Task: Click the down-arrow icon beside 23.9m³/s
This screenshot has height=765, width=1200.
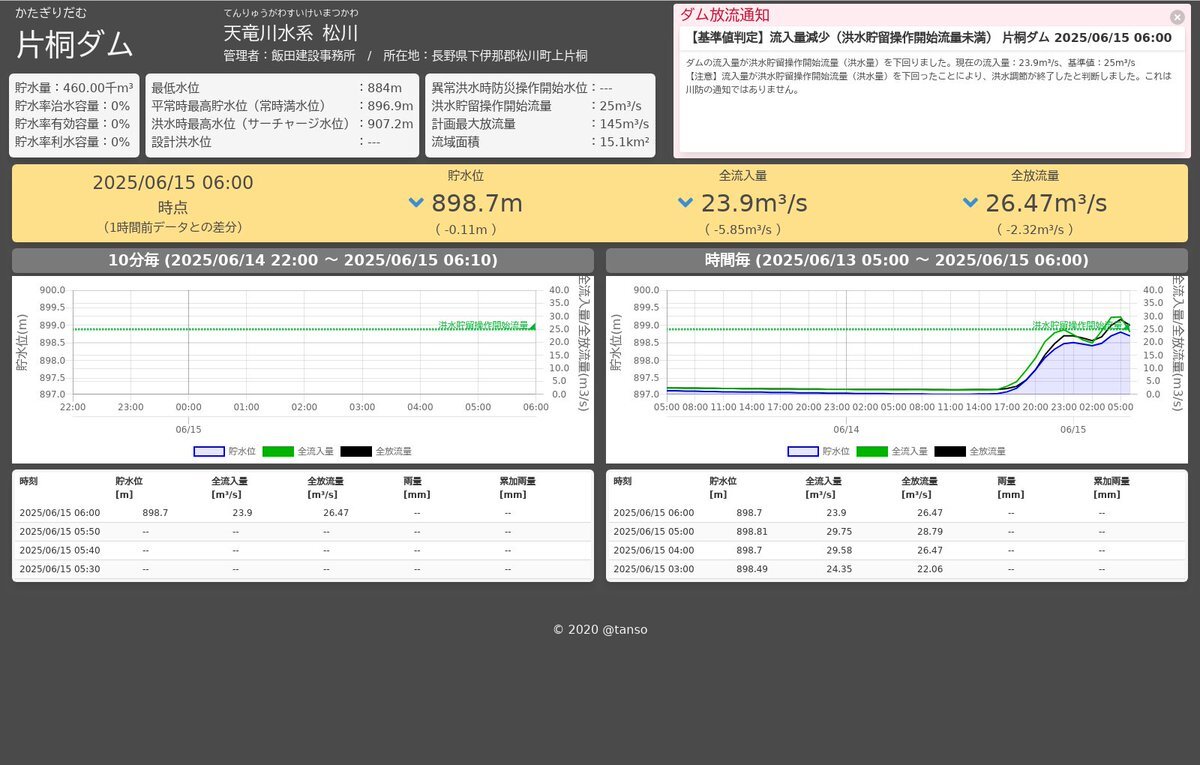Action: point(685,204)
